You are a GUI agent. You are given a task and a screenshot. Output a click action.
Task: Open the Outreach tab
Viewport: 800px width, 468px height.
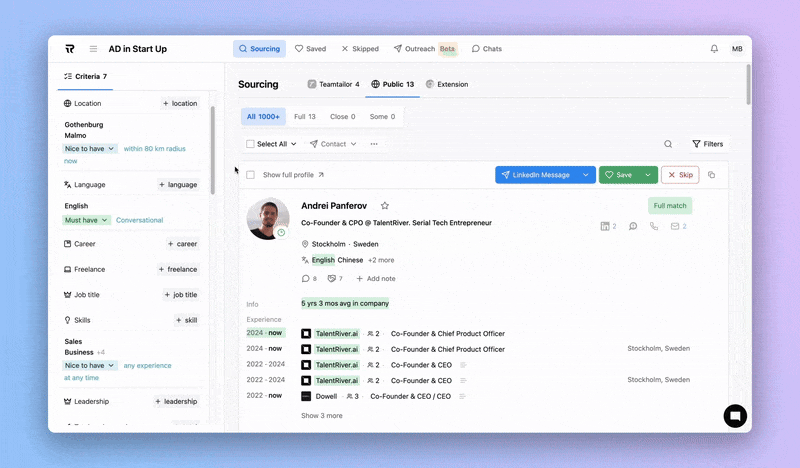(x=425, y=48)
